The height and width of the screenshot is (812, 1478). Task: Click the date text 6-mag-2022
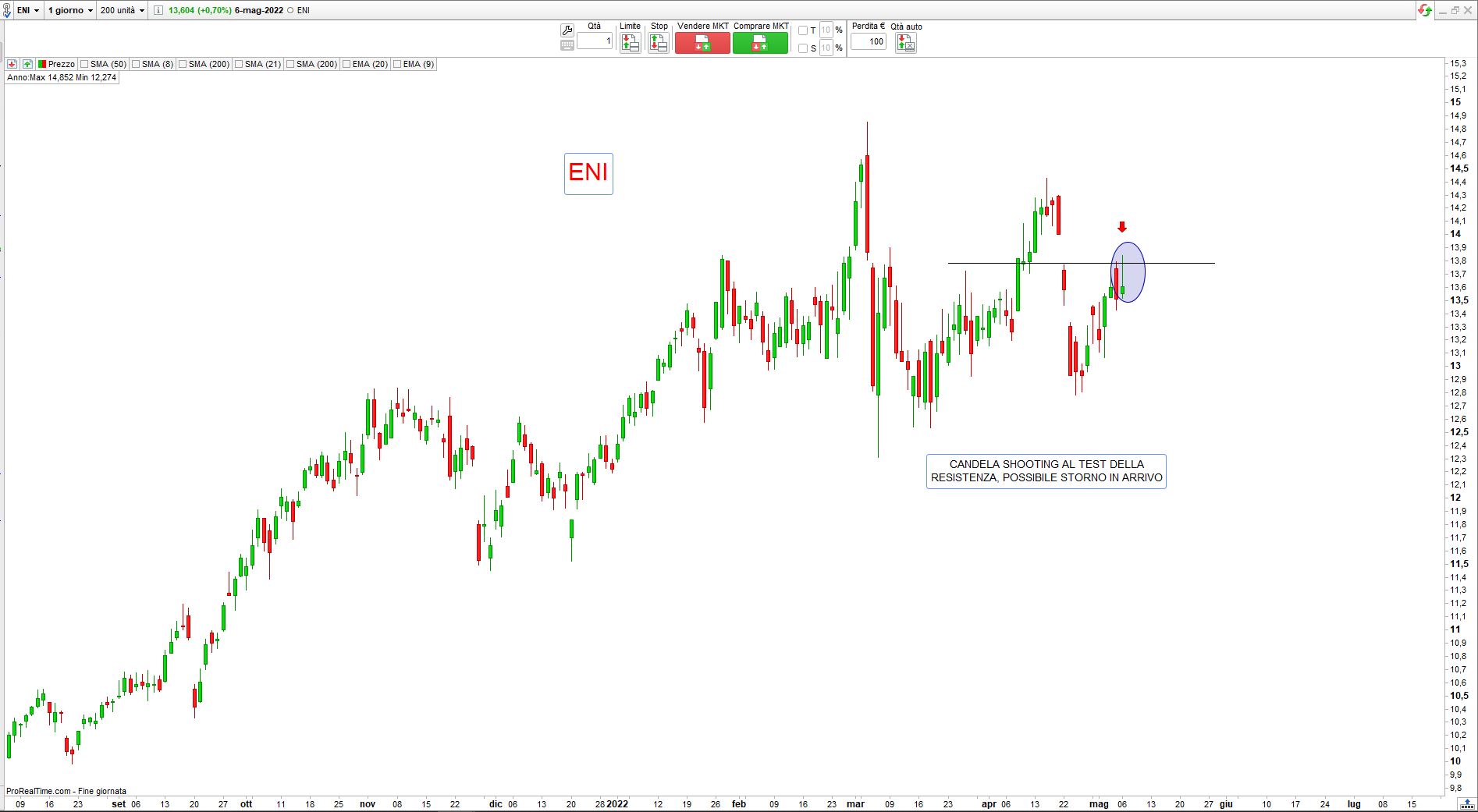pos(259,10)
